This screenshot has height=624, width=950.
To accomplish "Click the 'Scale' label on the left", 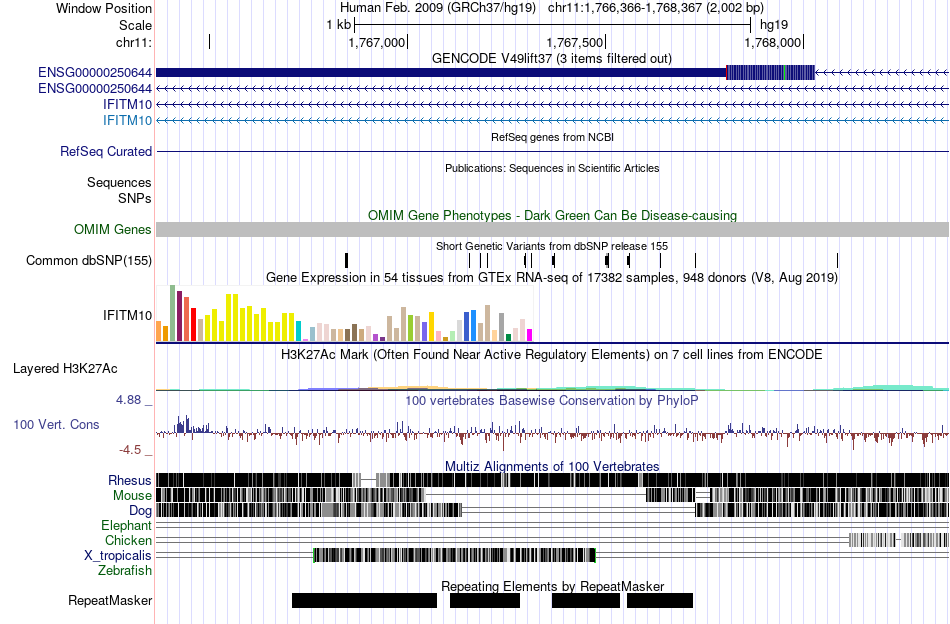I will click(x=135, y=25).
